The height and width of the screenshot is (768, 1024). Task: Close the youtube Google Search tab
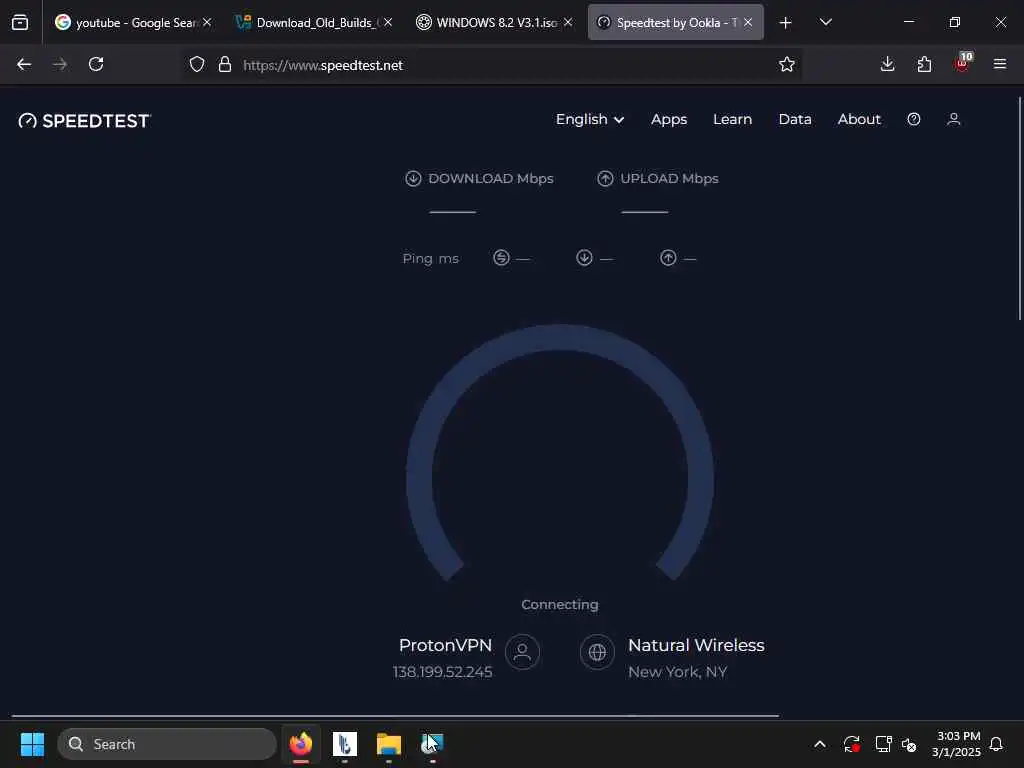point(207,22)
